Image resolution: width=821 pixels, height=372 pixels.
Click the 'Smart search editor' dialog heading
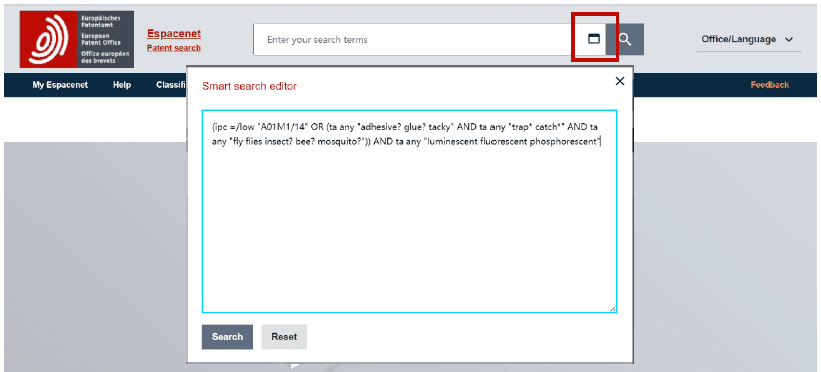point(249,86)
